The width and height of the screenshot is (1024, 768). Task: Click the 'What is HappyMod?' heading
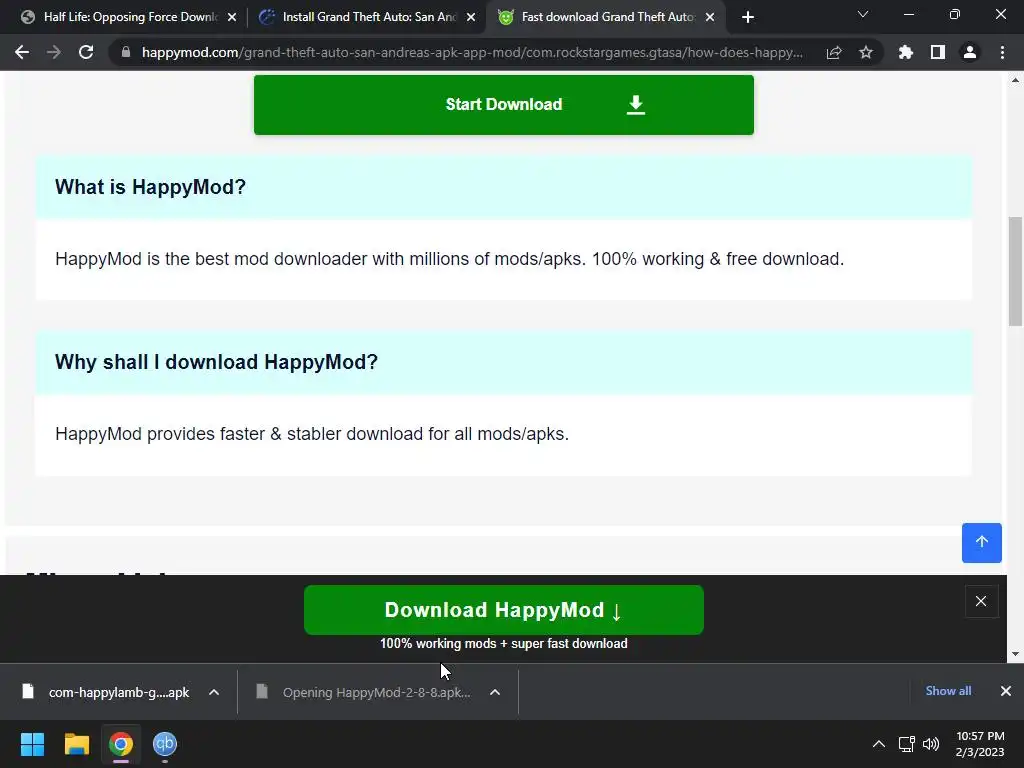[x=150, y=187]
